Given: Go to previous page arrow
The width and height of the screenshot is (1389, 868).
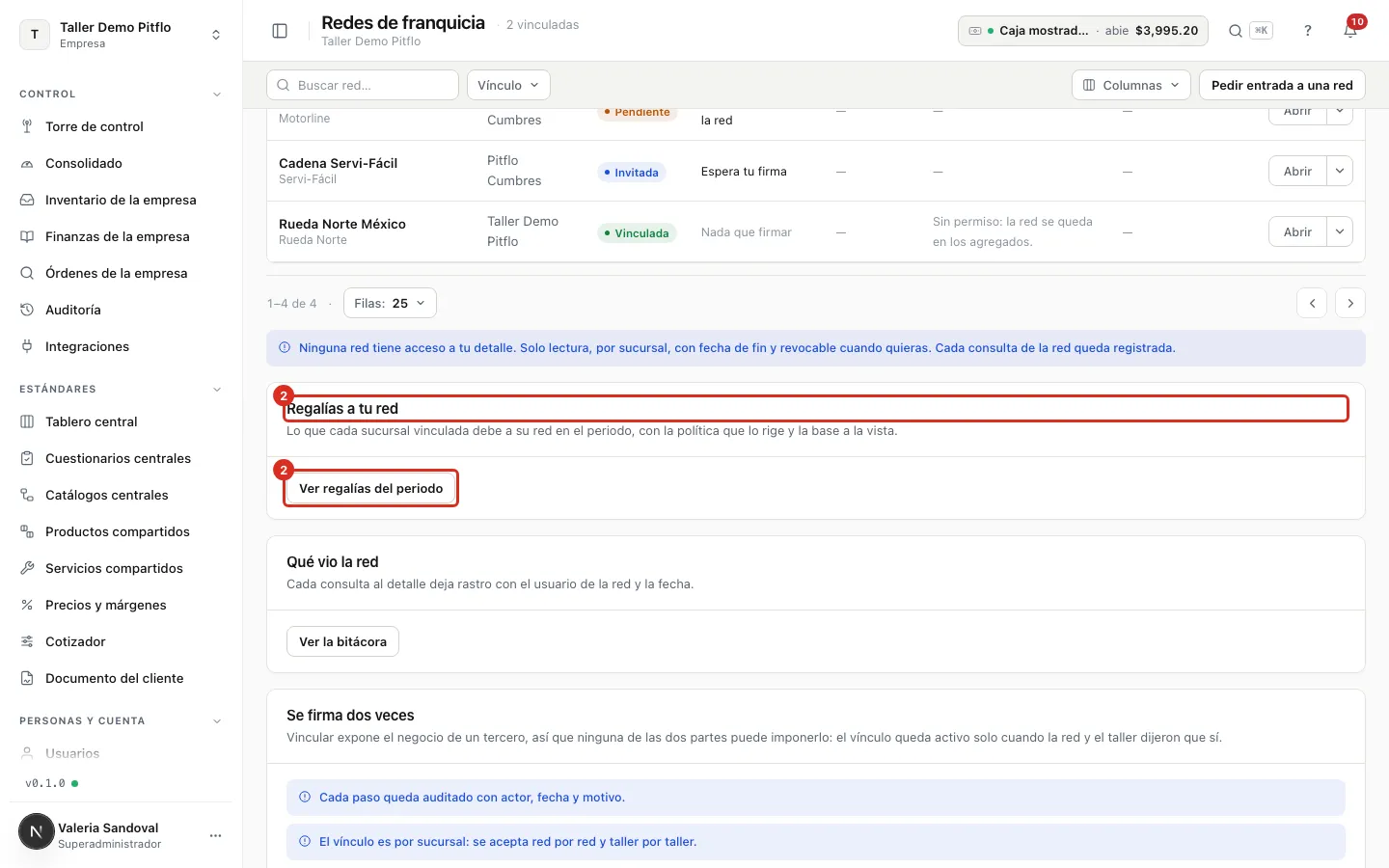Looking at the screenshot, I should (1312, 303).
